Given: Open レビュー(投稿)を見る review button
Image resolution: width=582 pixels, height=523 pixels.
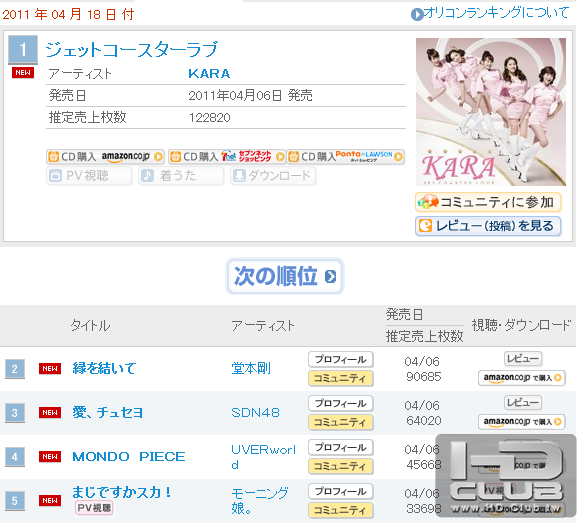Looking at the screenshot, I should point(488,226).
